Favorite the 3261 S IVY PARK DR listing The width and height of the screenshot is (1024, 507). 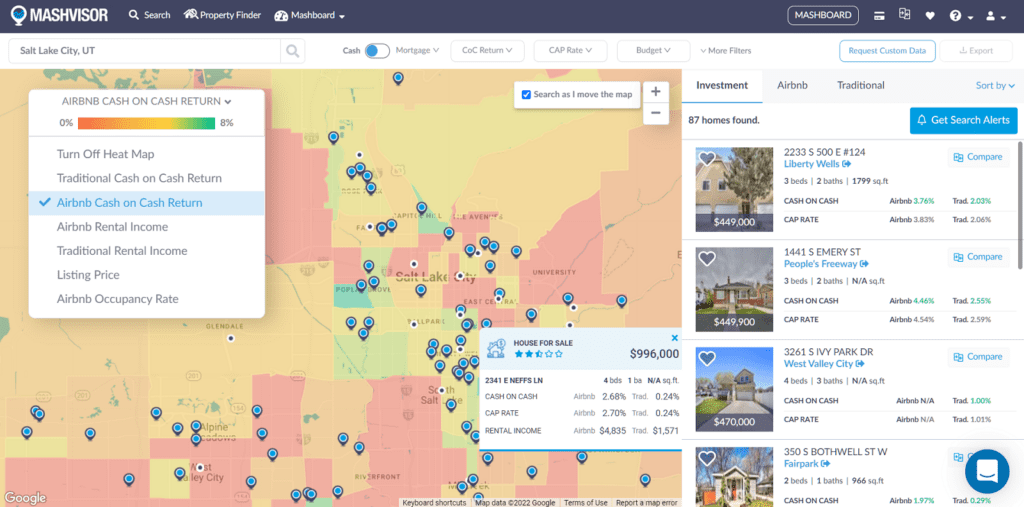pyautogui.click(x=707, y=359)
